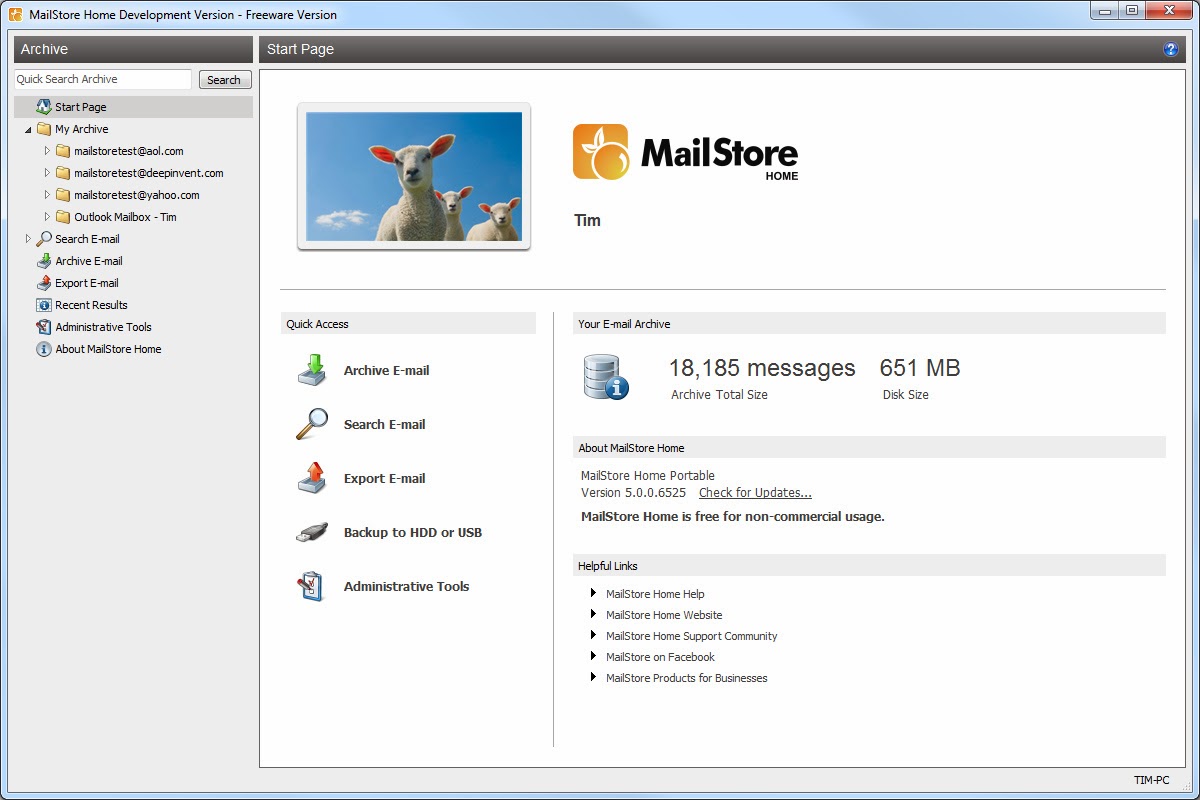Click the large Archive E-mail Quick Access icon

(312, 370)
